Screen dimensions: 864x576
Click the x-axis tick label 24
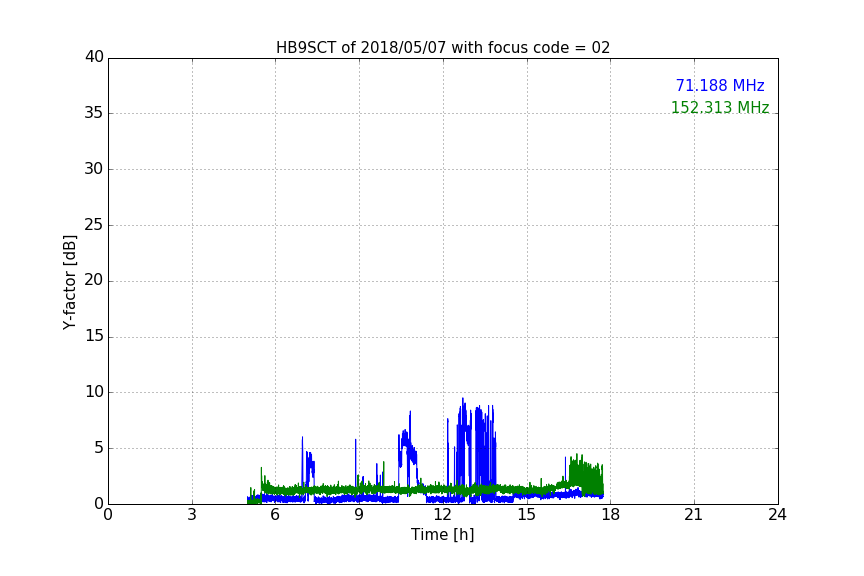777,515
